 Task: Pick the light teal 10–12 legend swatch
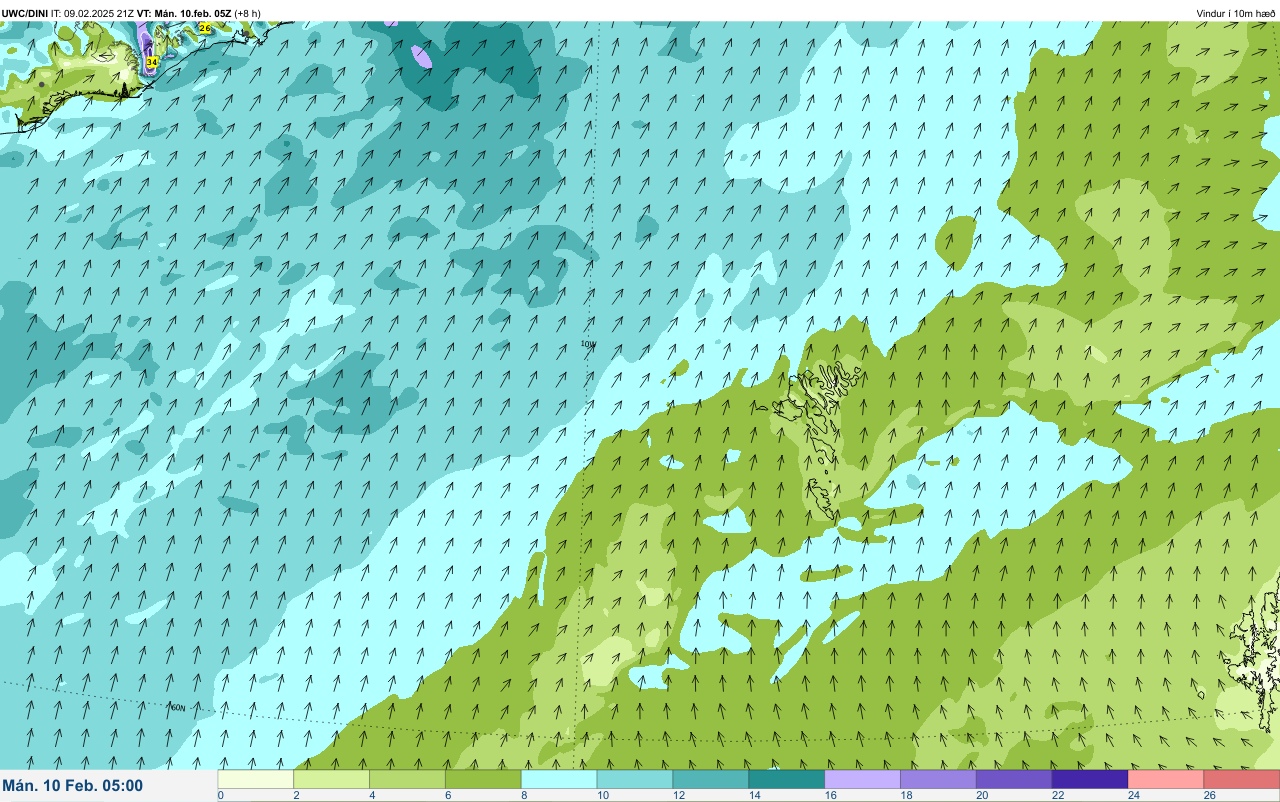pyautogui.click(x=636, y=779)
